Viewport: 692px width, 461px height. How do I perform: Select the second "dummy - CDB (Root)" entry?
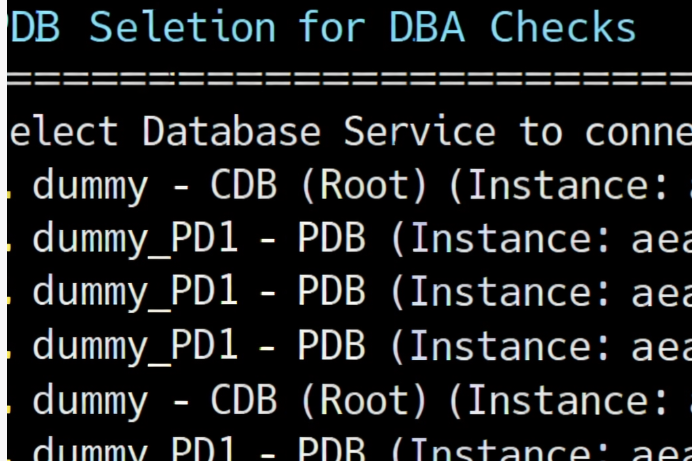tap(90, 400)
